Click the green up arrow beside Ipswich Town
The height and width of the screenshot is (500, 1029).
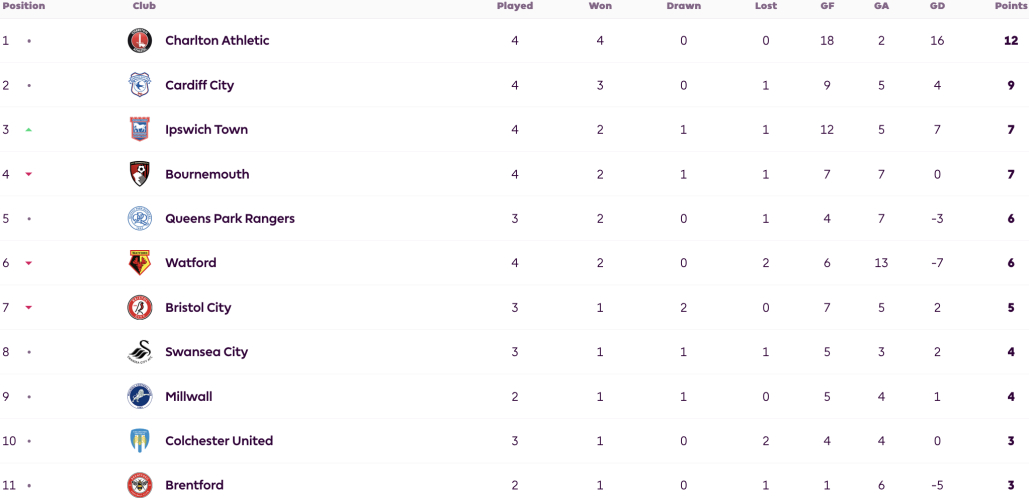tap(29, 130)
